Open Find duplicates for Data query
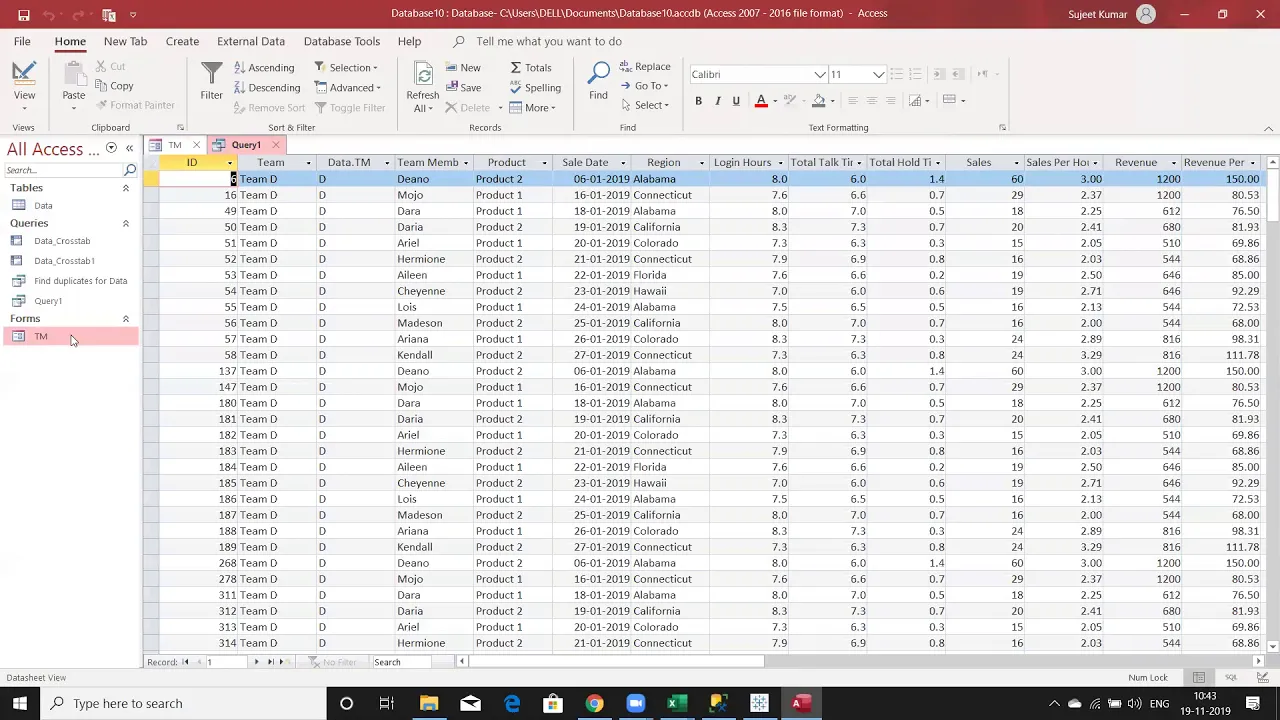This screenshot has height=720, width=1280. click(x=80, y=281)
